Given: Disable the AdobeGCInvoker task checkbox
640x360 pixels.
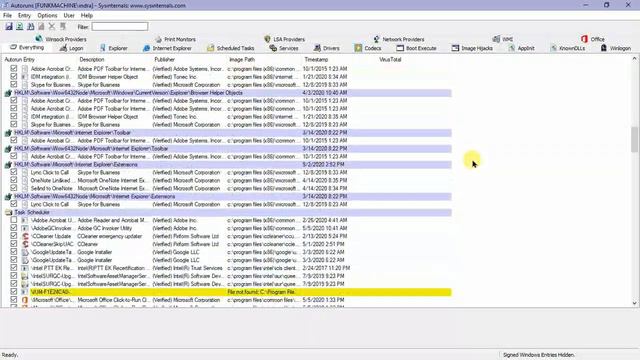Looking at the screenshot, I should point(14,228).
